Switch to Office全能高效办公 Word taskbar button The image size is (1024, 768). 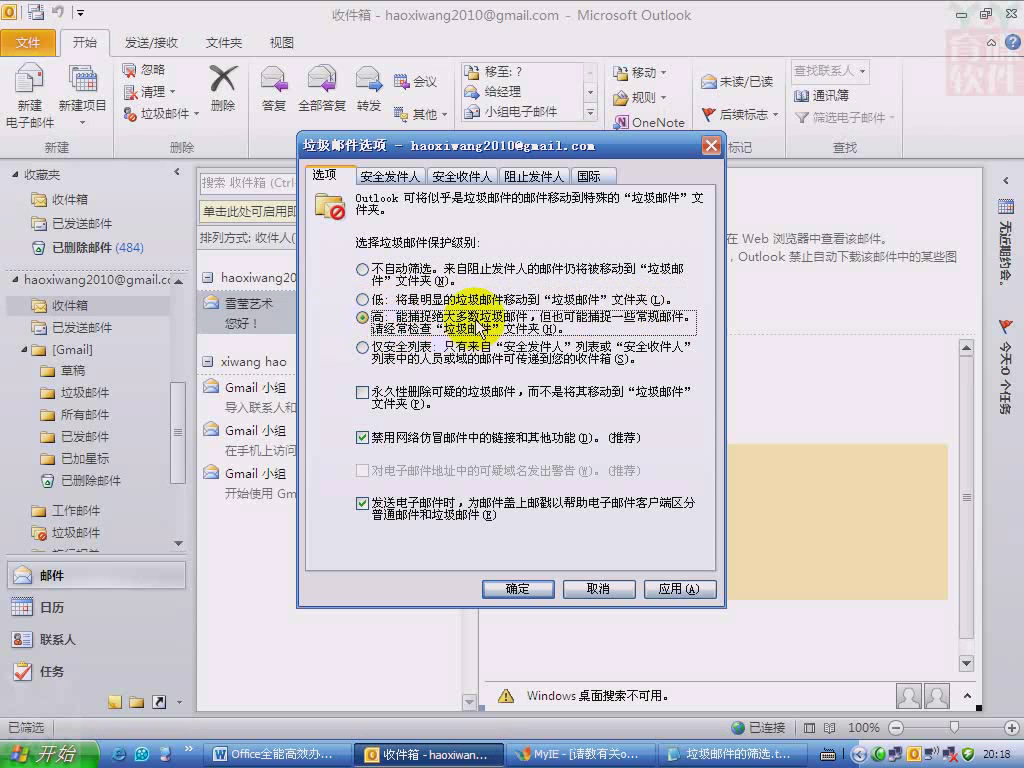click(x=280, y=754)
